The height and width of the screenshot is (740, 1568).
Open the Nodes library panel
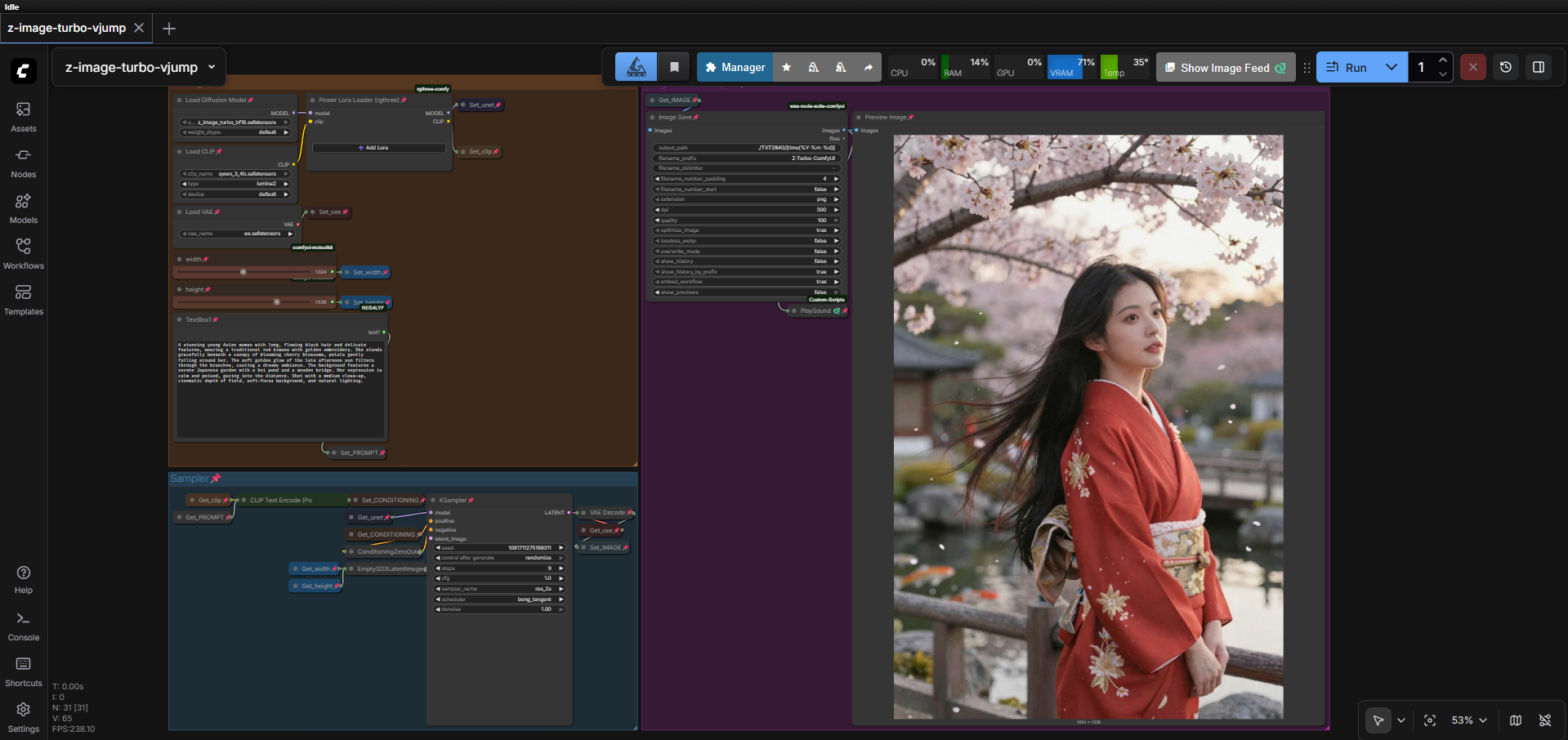click(x=23, y=163)
